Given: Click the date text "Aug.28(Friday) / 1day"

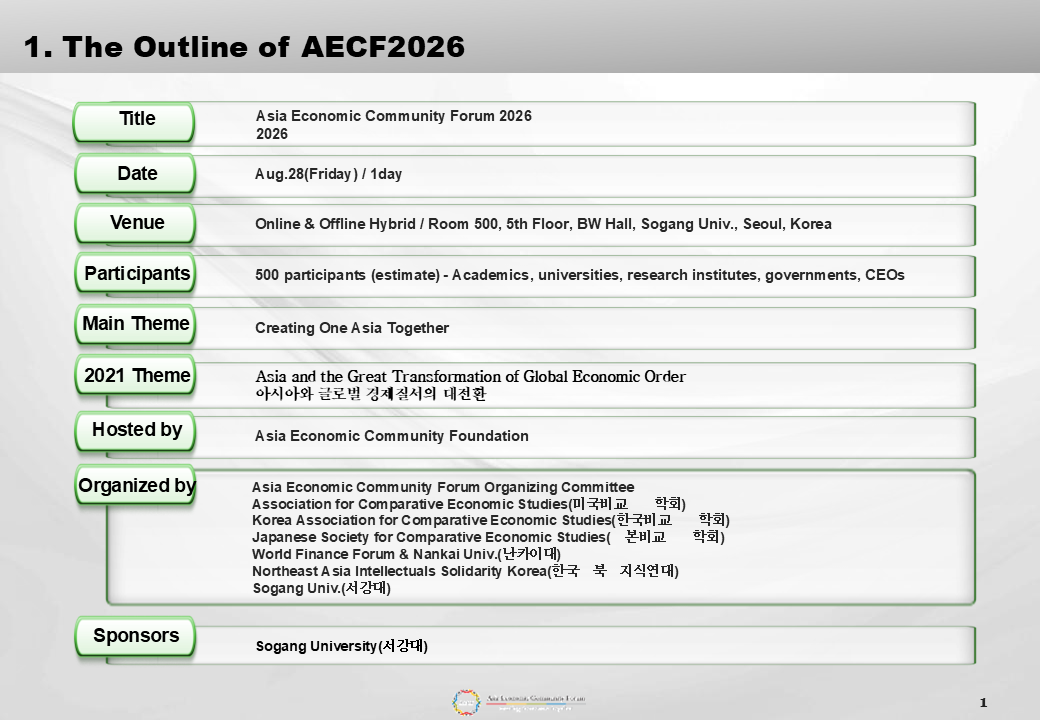Looking at the screenshot, I should click(328, 174).
